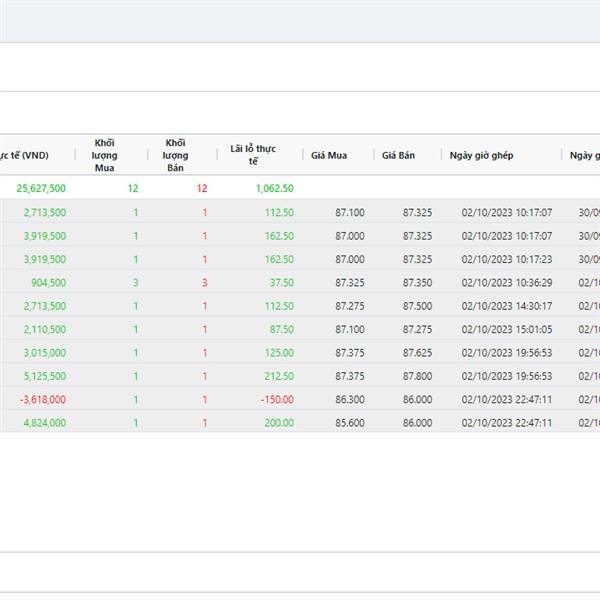
Task: Click the "Giá Mua" column header
Action: [x=329, y=156]
